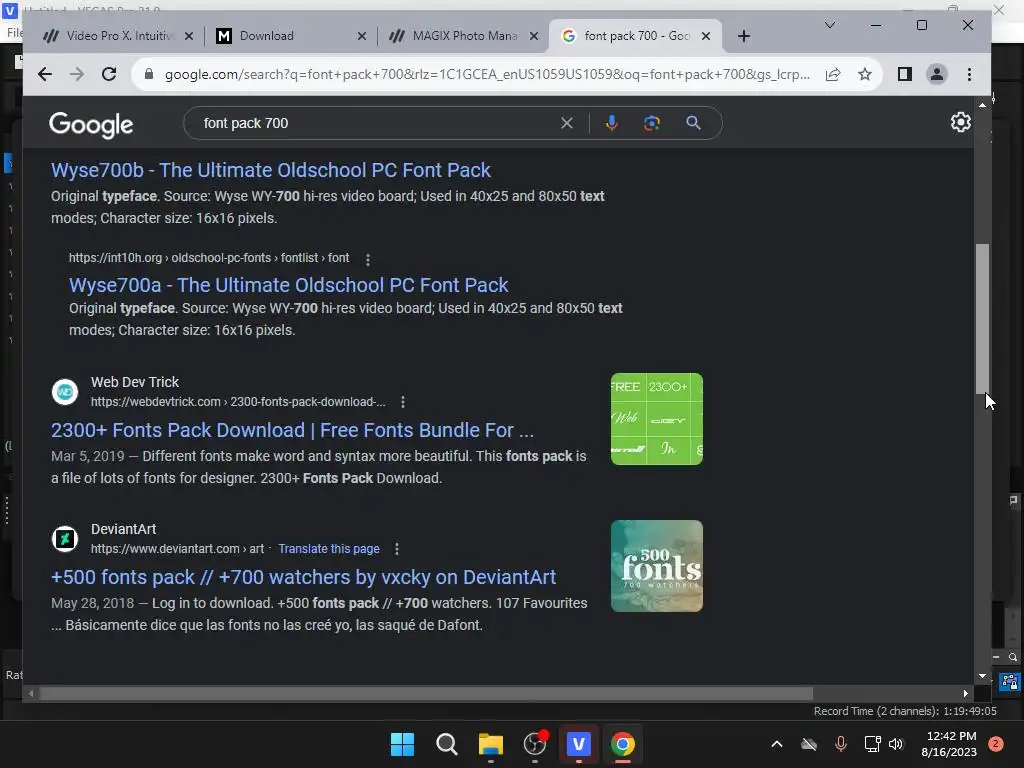Click the scroll right arrow
Screen dimensions: 1024x768
coord(966,694)
